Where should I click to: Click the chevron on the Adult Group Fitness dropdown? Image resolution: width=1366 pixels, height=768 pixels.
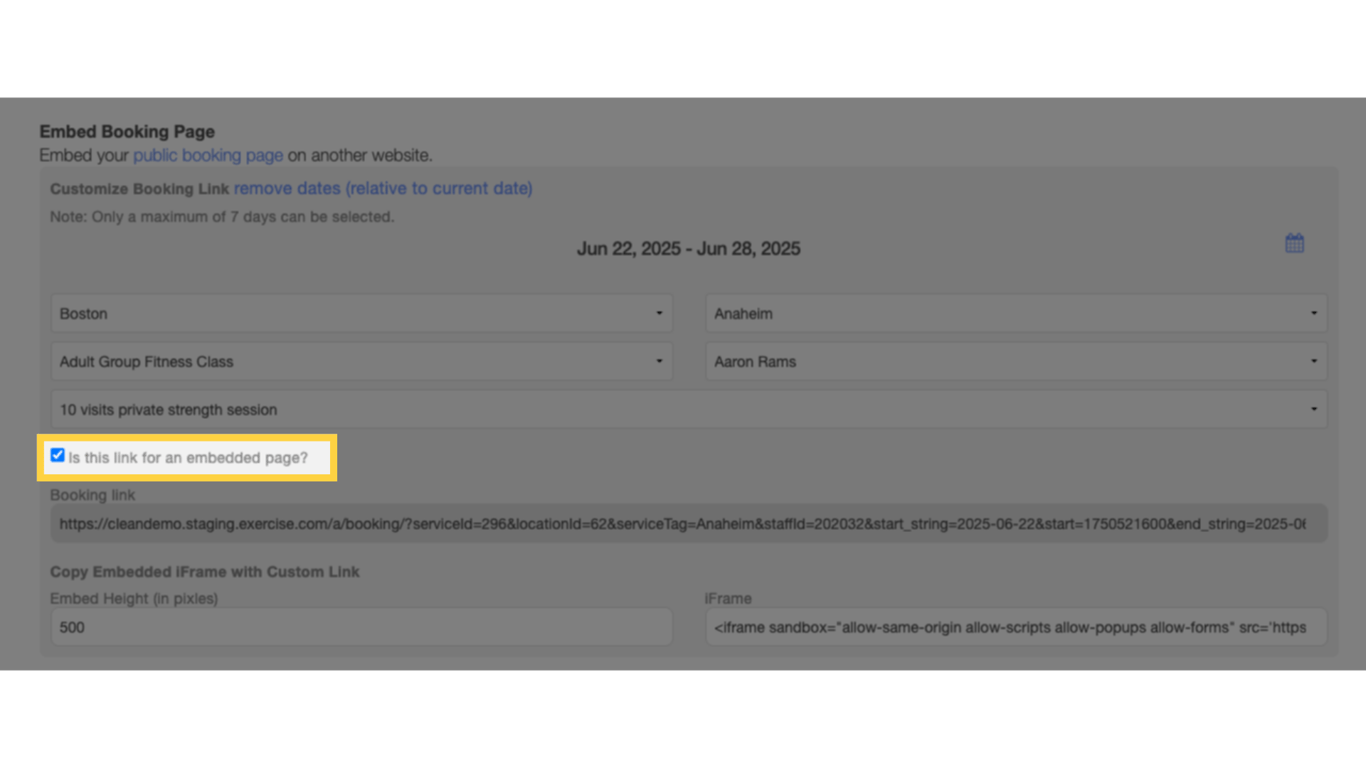660,361
